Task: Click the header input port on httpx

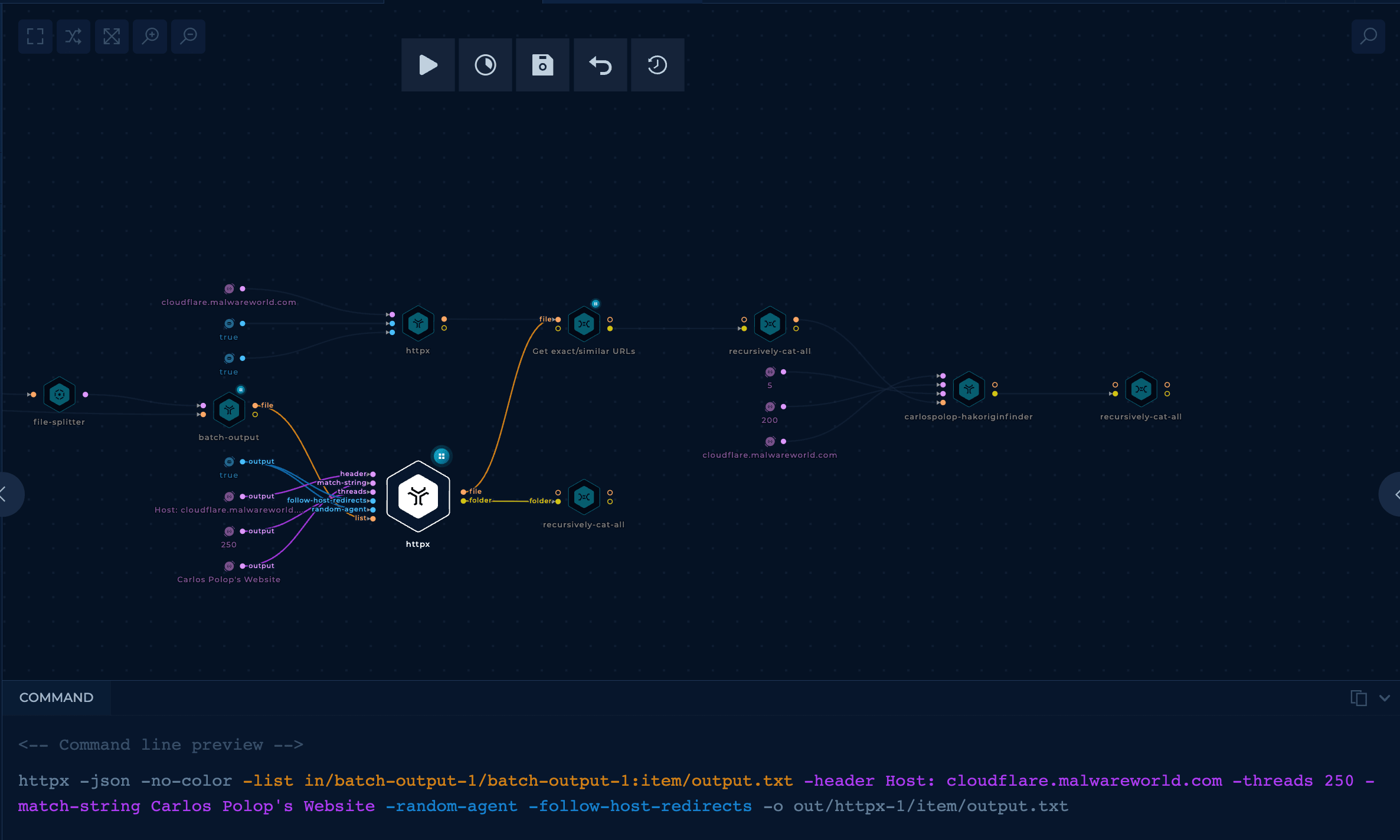Action: tap(373, 474)
